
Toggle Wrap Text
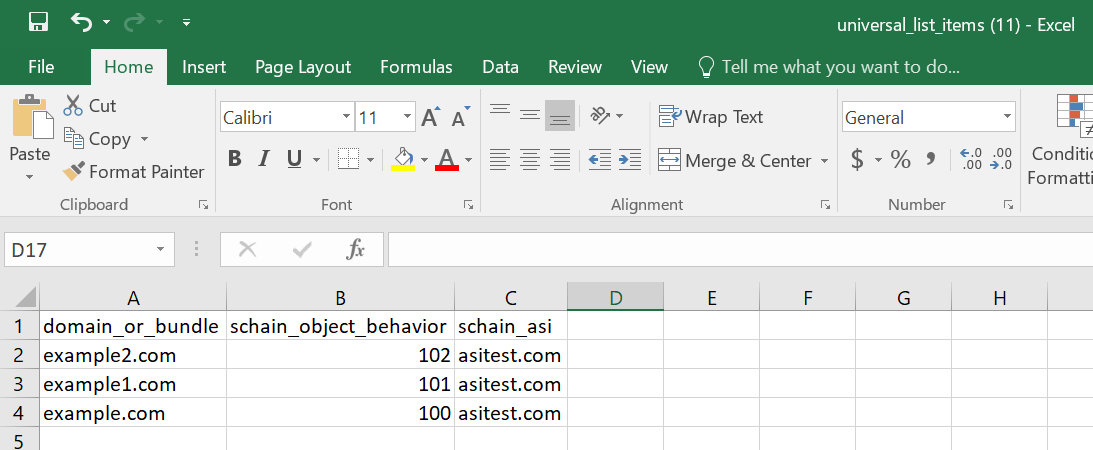click(x=711, y=117)
